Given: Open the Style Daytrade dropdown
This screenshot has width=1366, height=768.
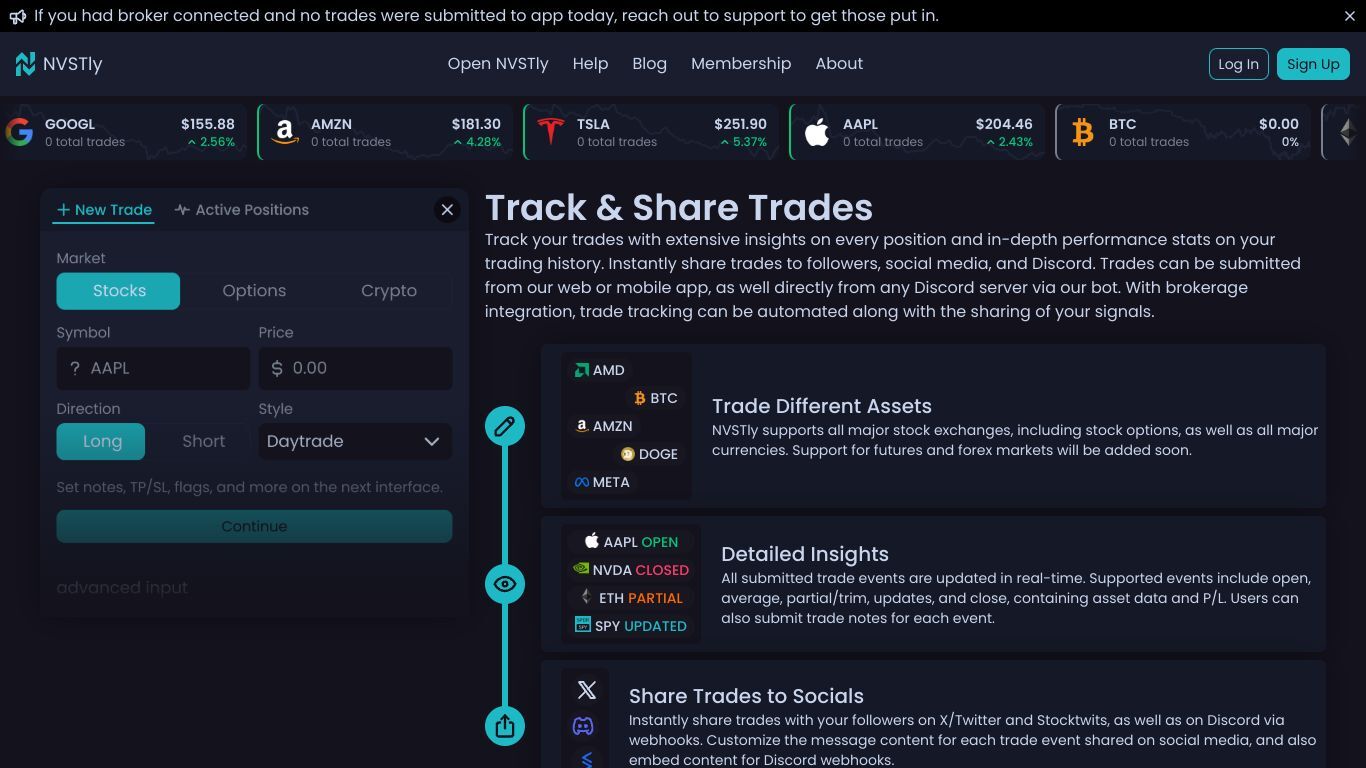Looking at the screenshot, I should [x=355, y=441].
